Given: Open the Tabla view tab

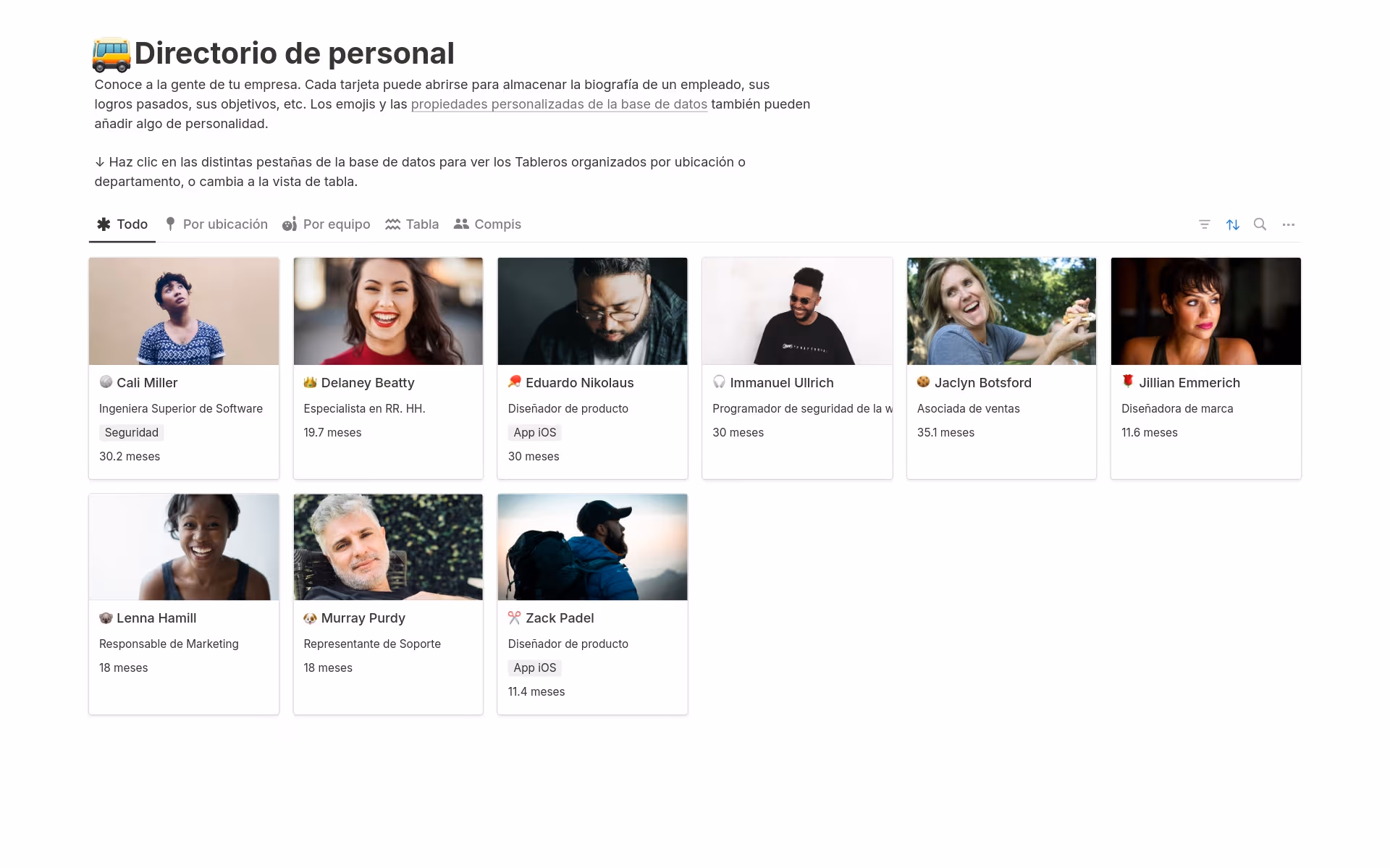Looking at the screenshot, I should (x=412, y=224).
